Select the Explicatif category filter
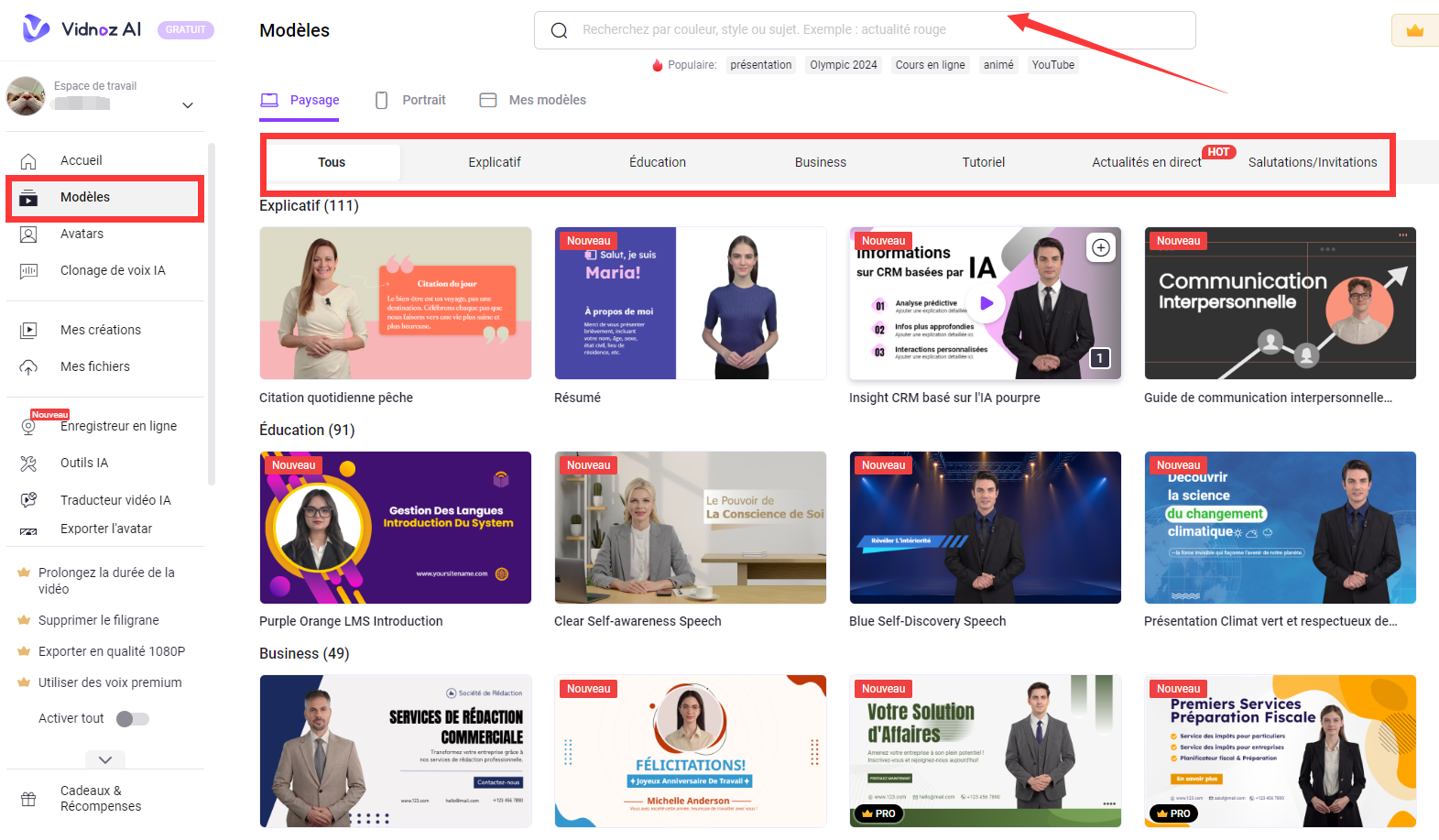The width and height of the screenshot is (1439, 840). pos(495,162)
